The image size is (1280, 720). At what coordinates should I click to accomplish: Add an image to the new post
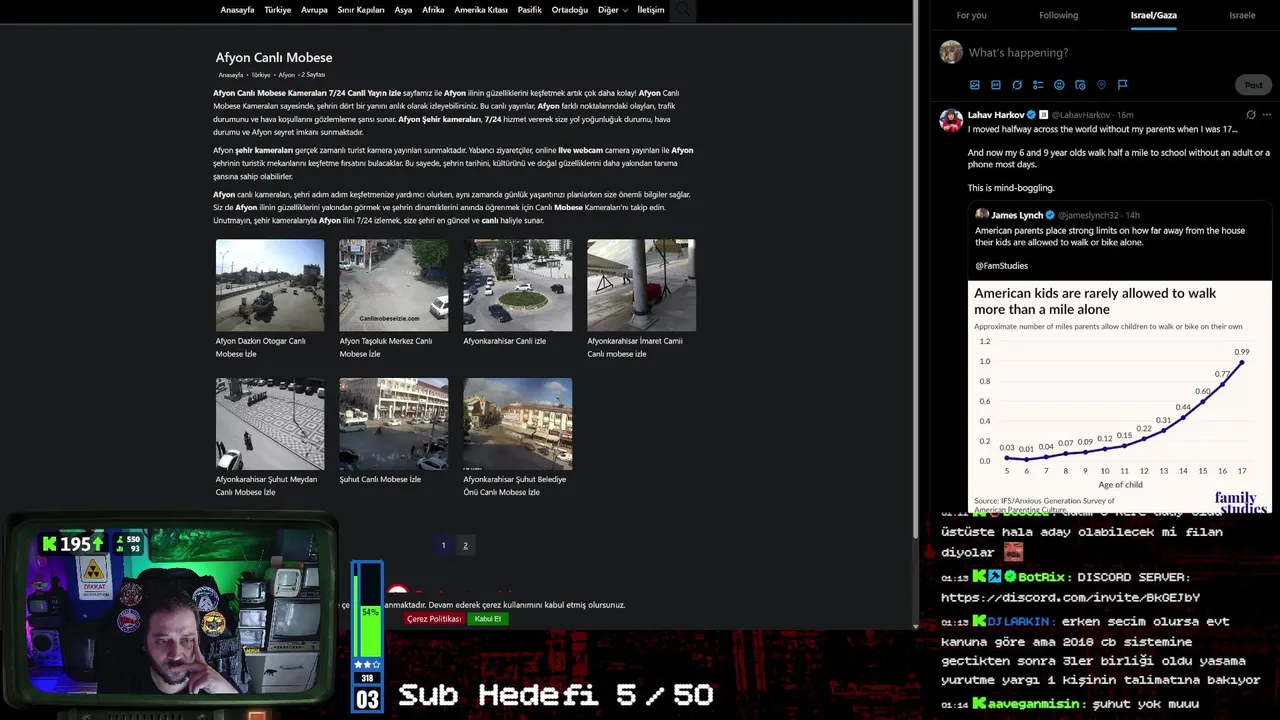[x=975, y=85]
